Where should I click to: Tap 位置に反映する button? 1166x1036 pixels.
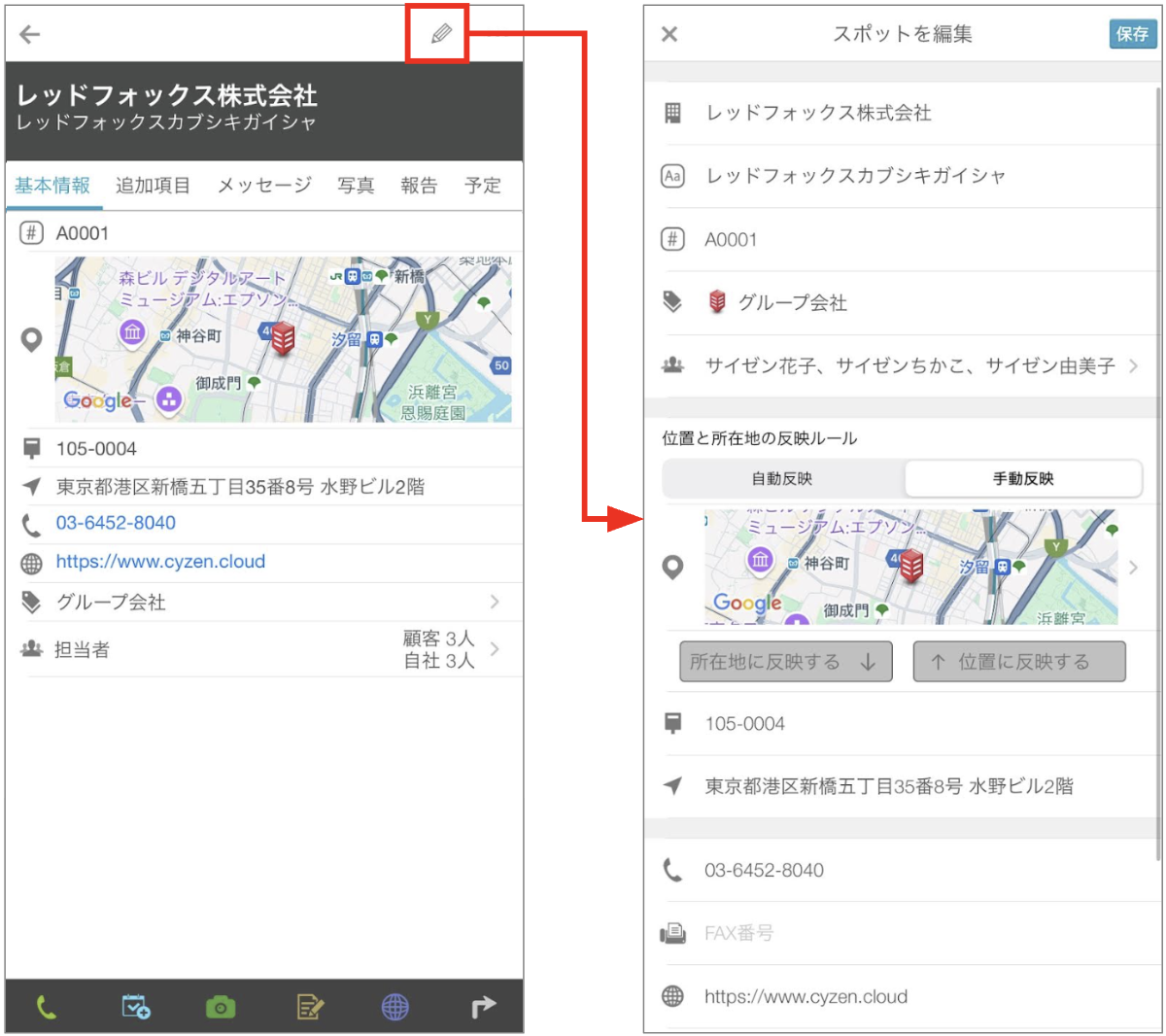[1019, 662]
